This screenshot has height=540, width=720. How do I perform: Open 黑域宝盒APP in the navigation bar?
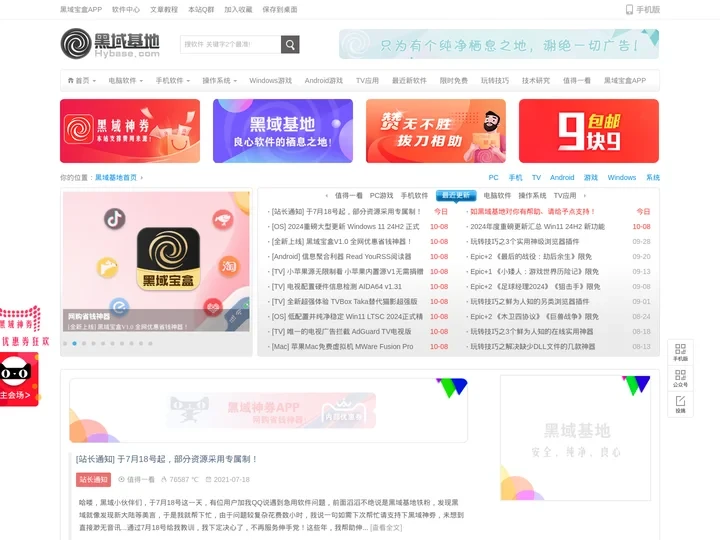(624, 80)
